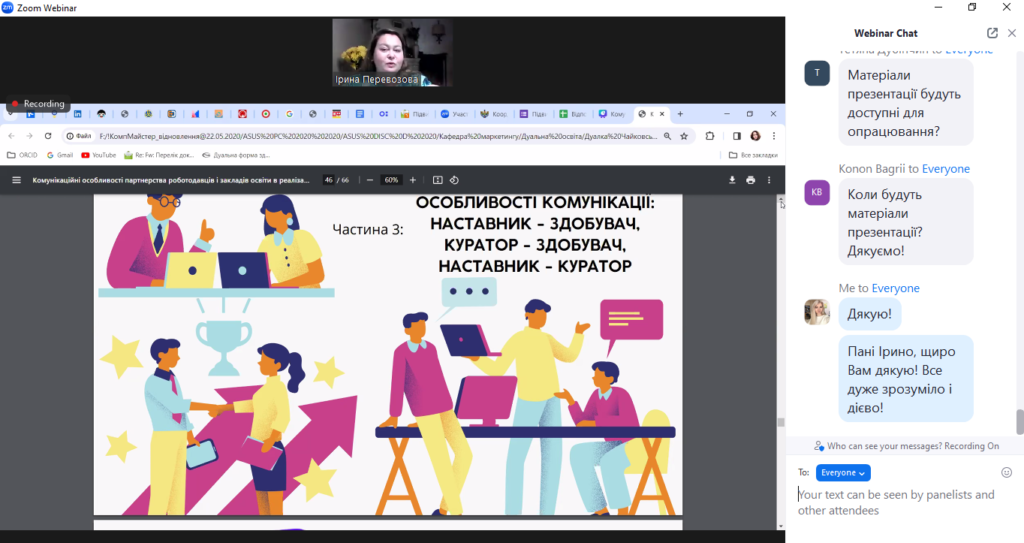This screenshot has height=543, width=1024.
Task: Click the fit-to-page icon in PDF toolbar
Action: (437, 180)
